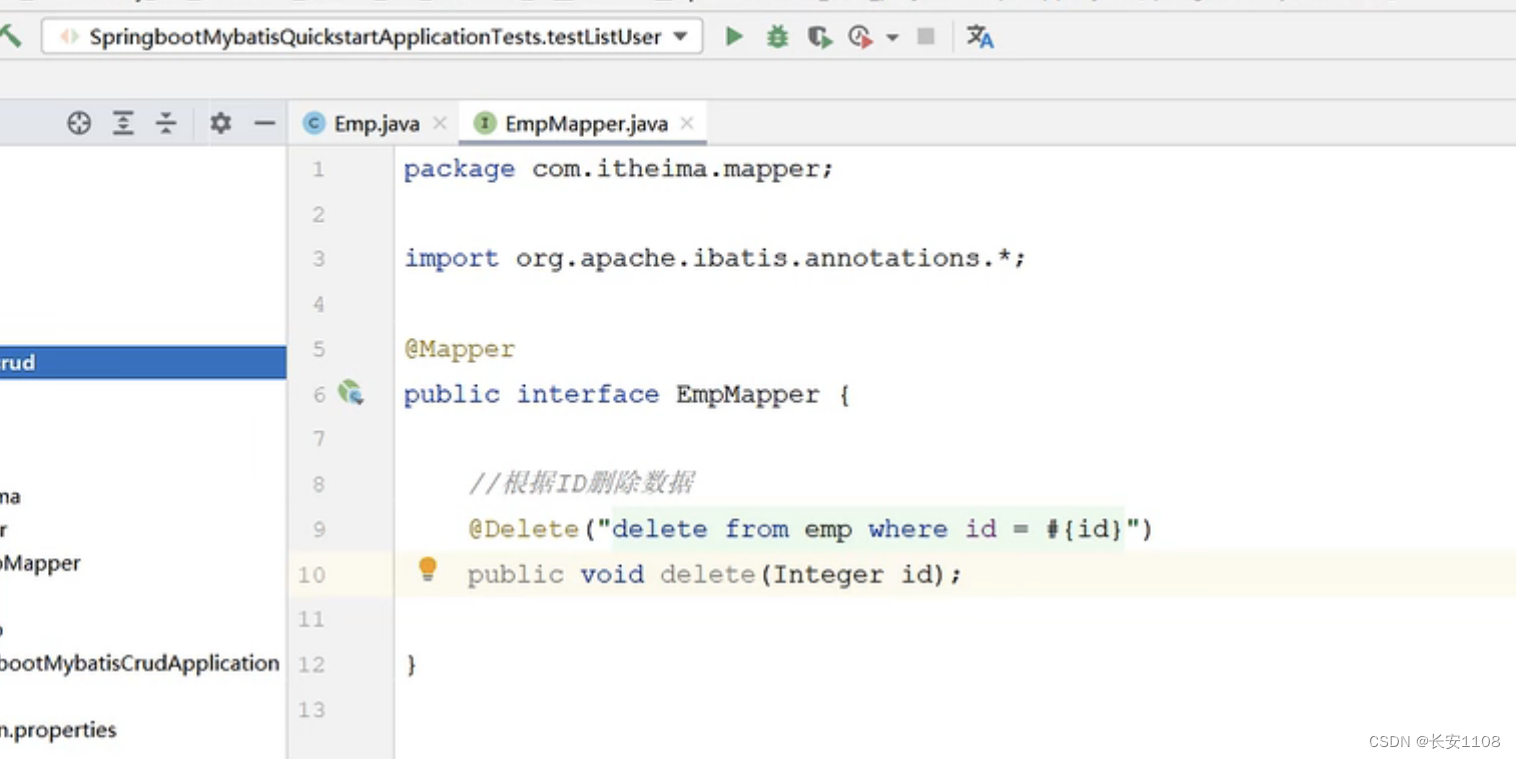Click the Chinese comment on line 8
Image resolution: width=1516 pixels, height=759 pixels.
[581, 484]
